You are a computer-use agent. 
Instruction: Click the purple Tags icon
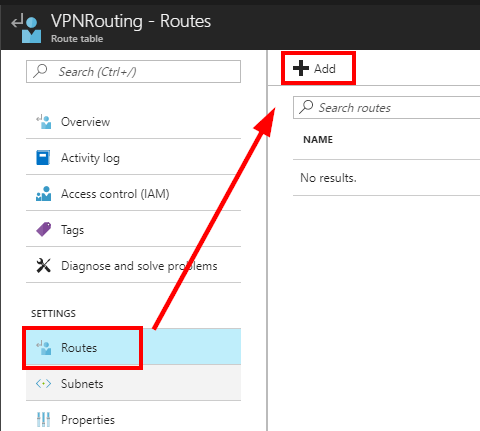coord(44,229)
